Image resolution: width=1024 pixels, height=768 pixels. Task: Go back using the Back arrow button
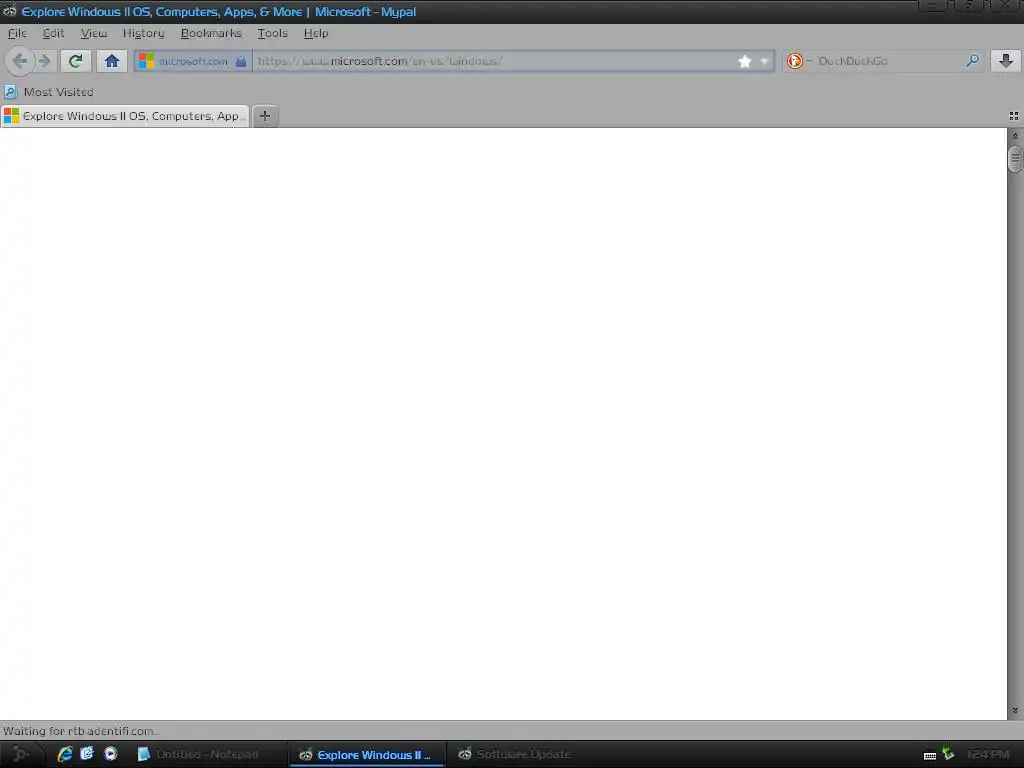[x=20, y=61]
